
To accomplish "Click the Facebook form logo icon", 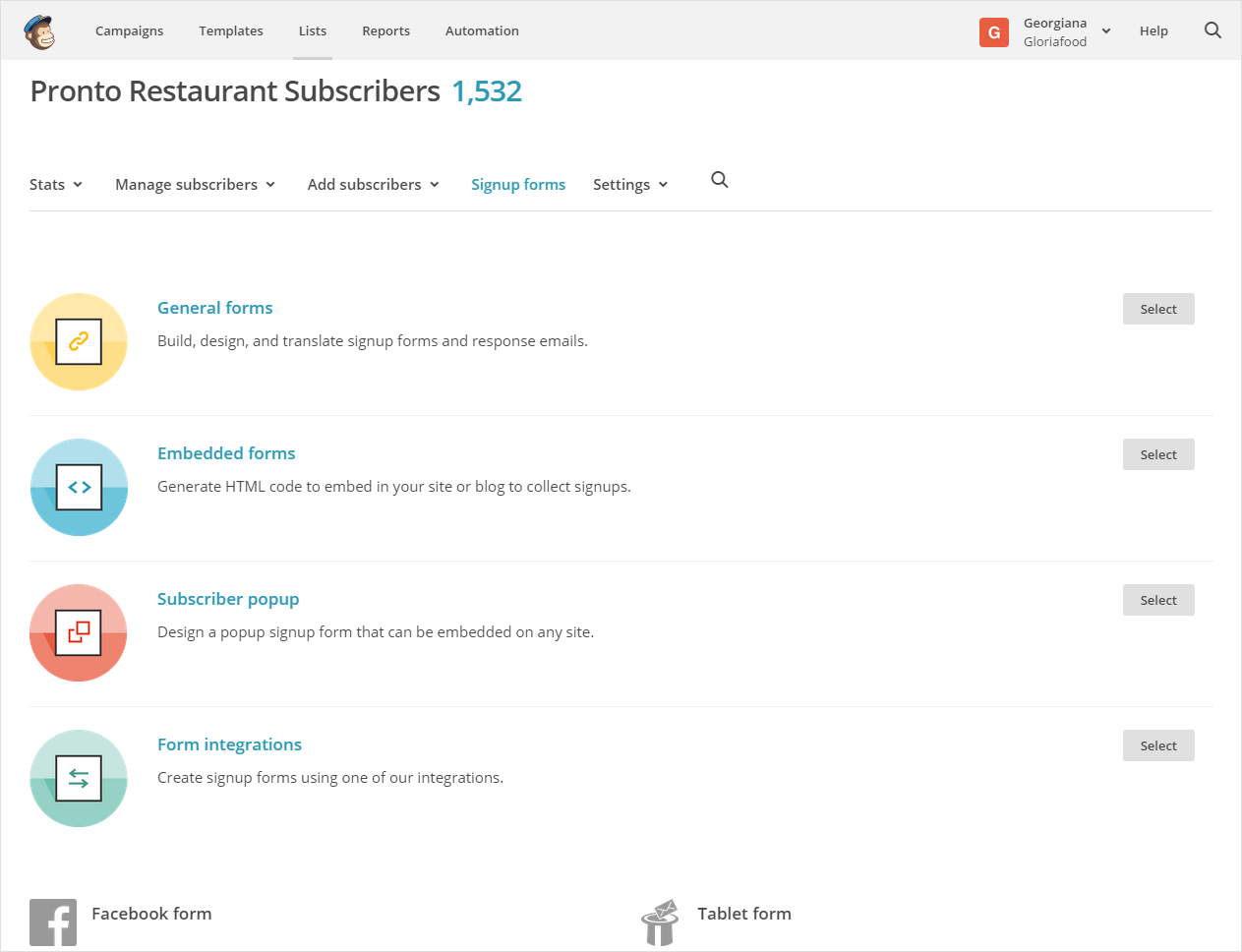I will click(x=53, y=922).
